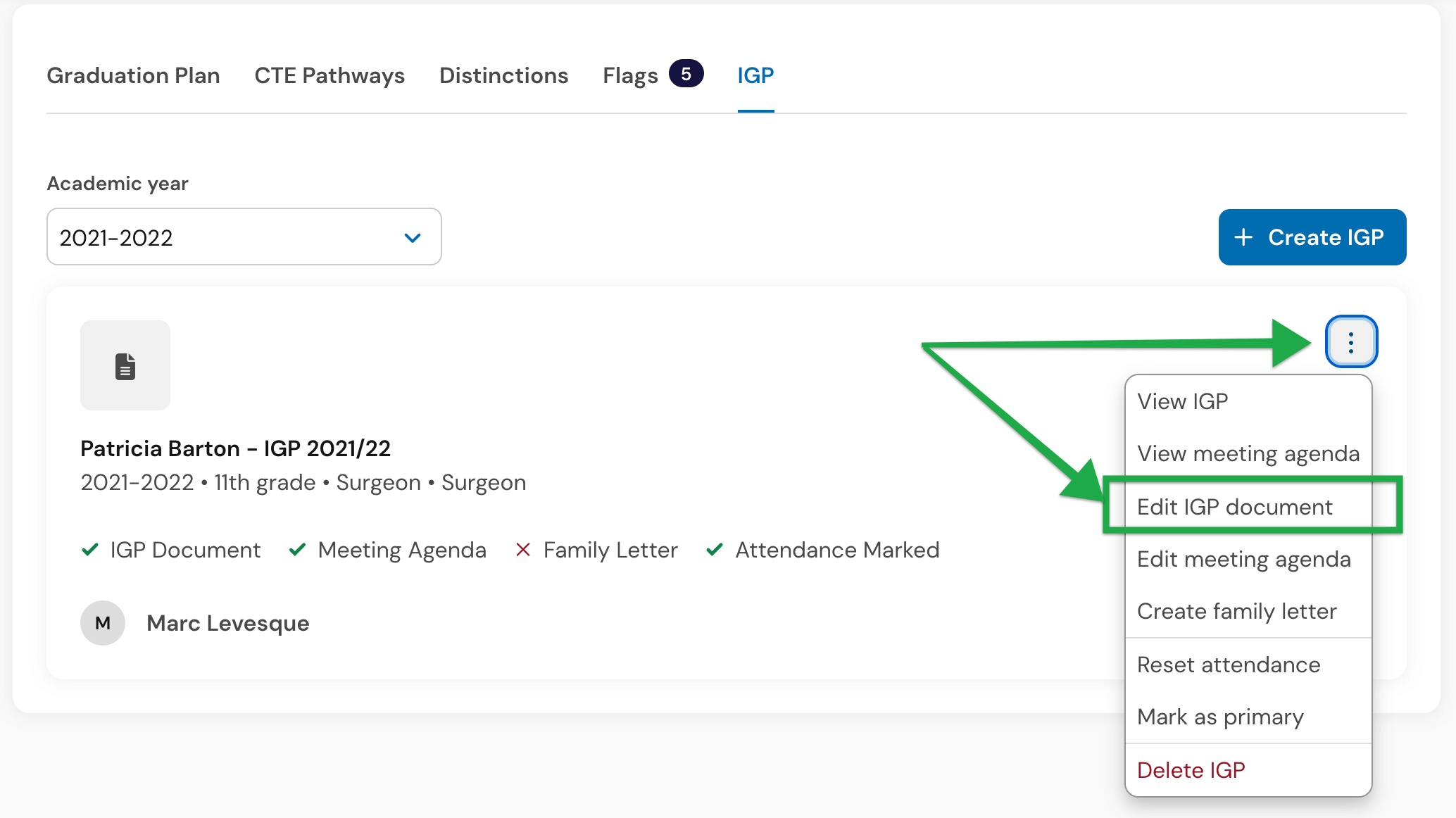Choose View meeting agenda option
Image resolution: width=1456 pixels, height=818 pixels.
[1248, 453]
